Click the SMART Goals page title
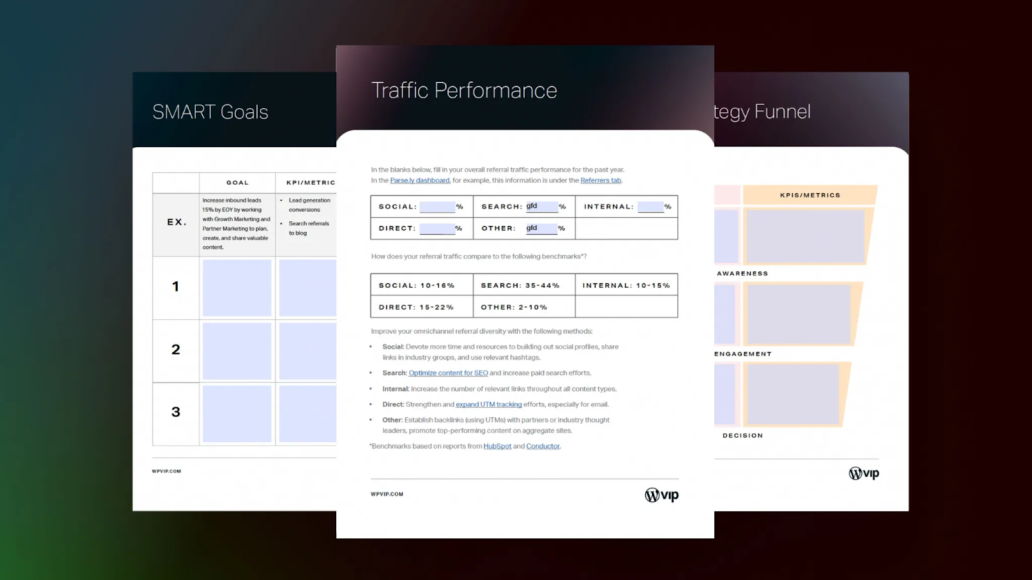The image size is (1032, 580). pyautogui.click(x=210, y=112)
